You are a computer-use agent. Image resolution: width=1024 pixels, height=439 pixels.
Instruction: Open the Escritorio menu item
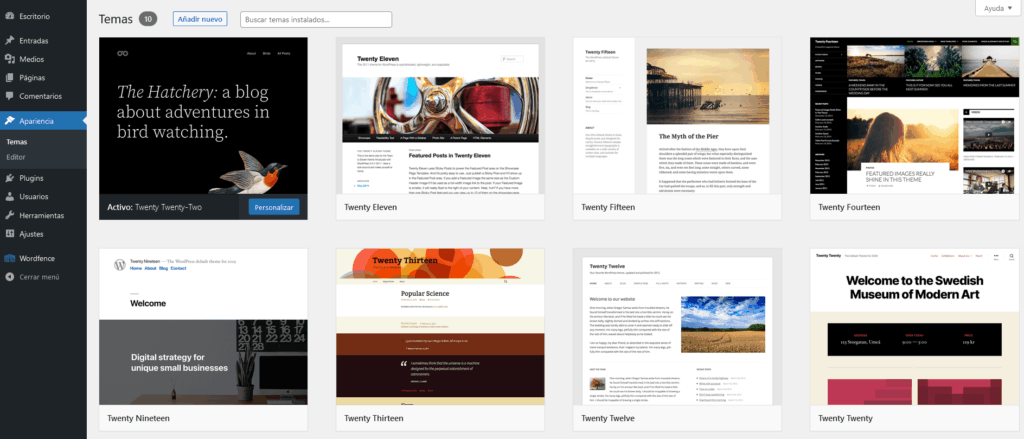(x=43, y=16)
